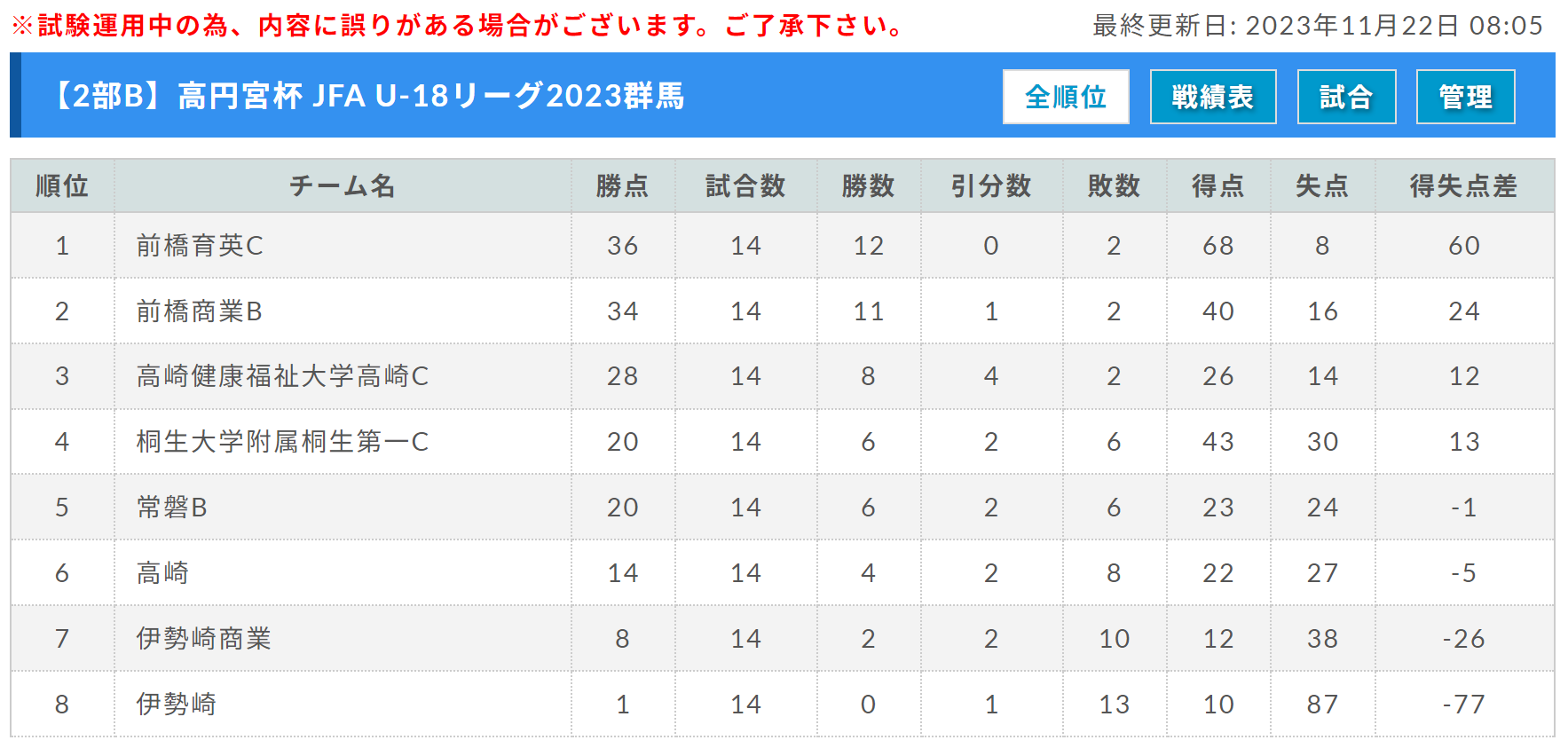Click the 順位 column header
Screen dimensions: 1568x756
(x=62, y=186)
